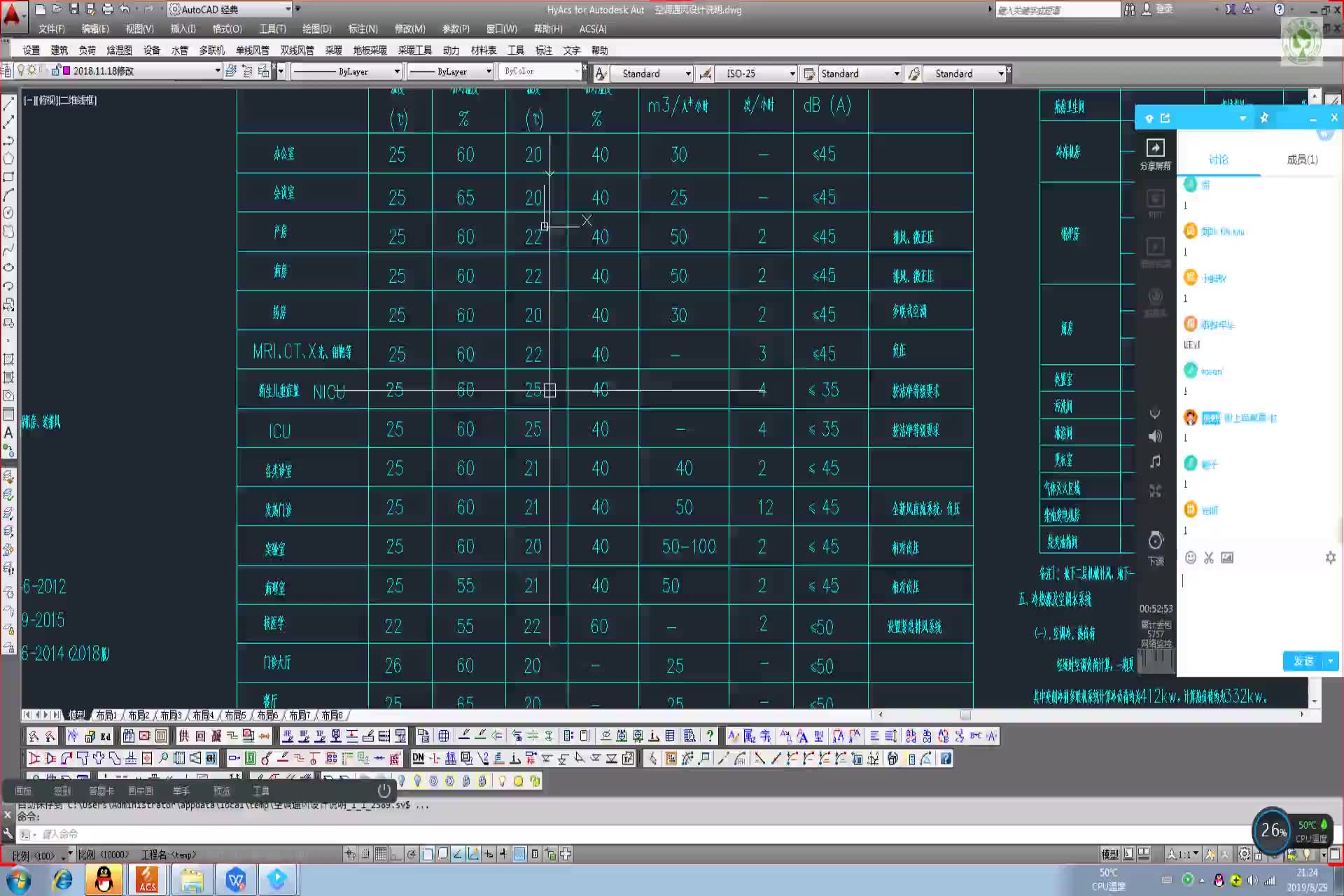
Task: Click the Print icon in the top toolbar
Action: click(x=107, y=9)
